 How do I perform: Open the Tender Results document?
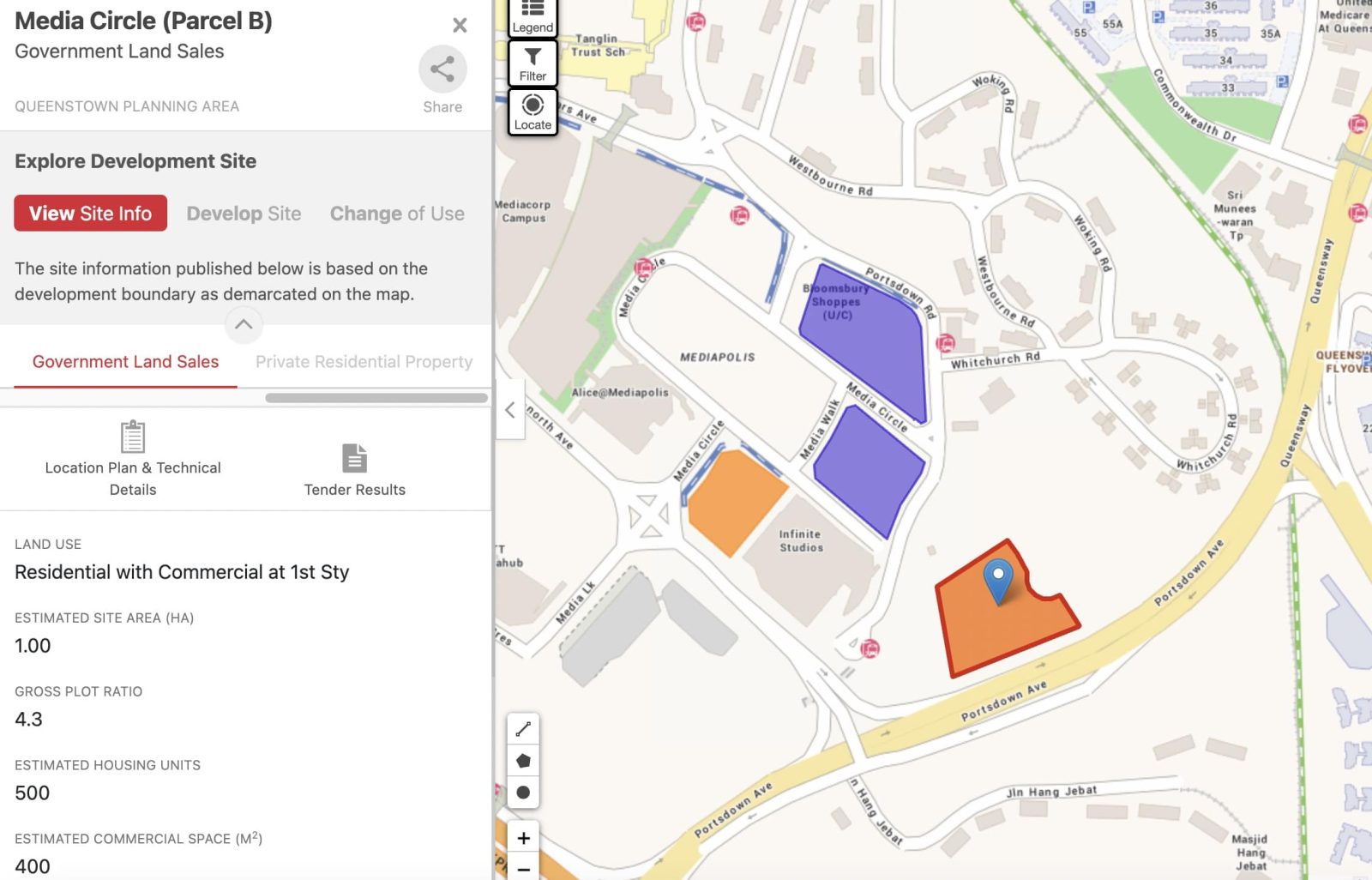(354, 470)
